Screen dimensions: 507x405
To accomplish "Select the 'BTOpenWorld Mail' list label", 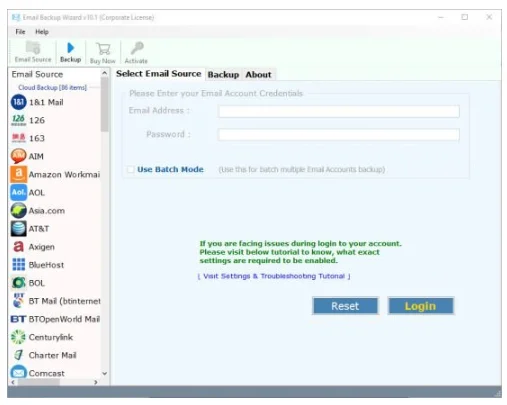I will pos(64,319).
